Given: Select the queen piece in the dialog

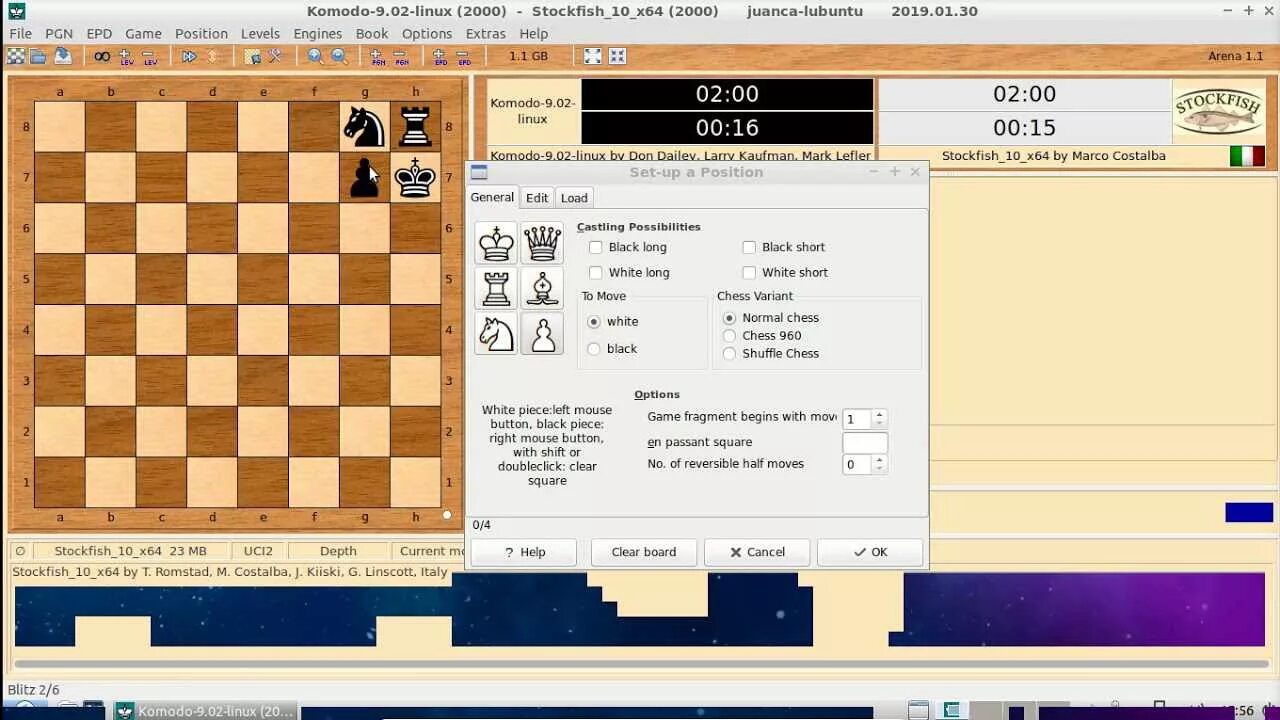Looking at the screenshot, I should (542, 243).
